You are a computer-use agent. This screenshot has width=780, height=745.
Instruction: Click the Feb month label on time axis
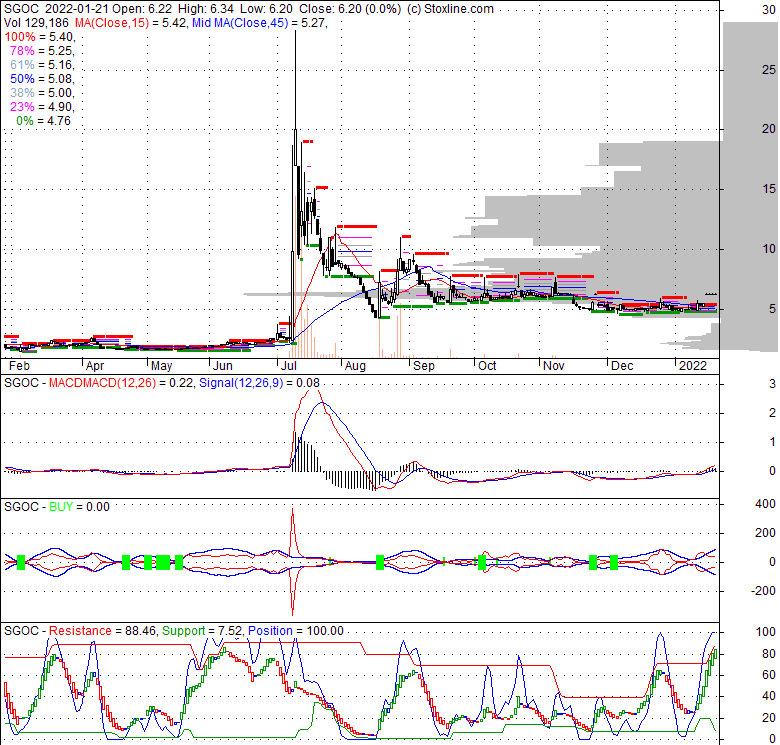coord(19,366)
